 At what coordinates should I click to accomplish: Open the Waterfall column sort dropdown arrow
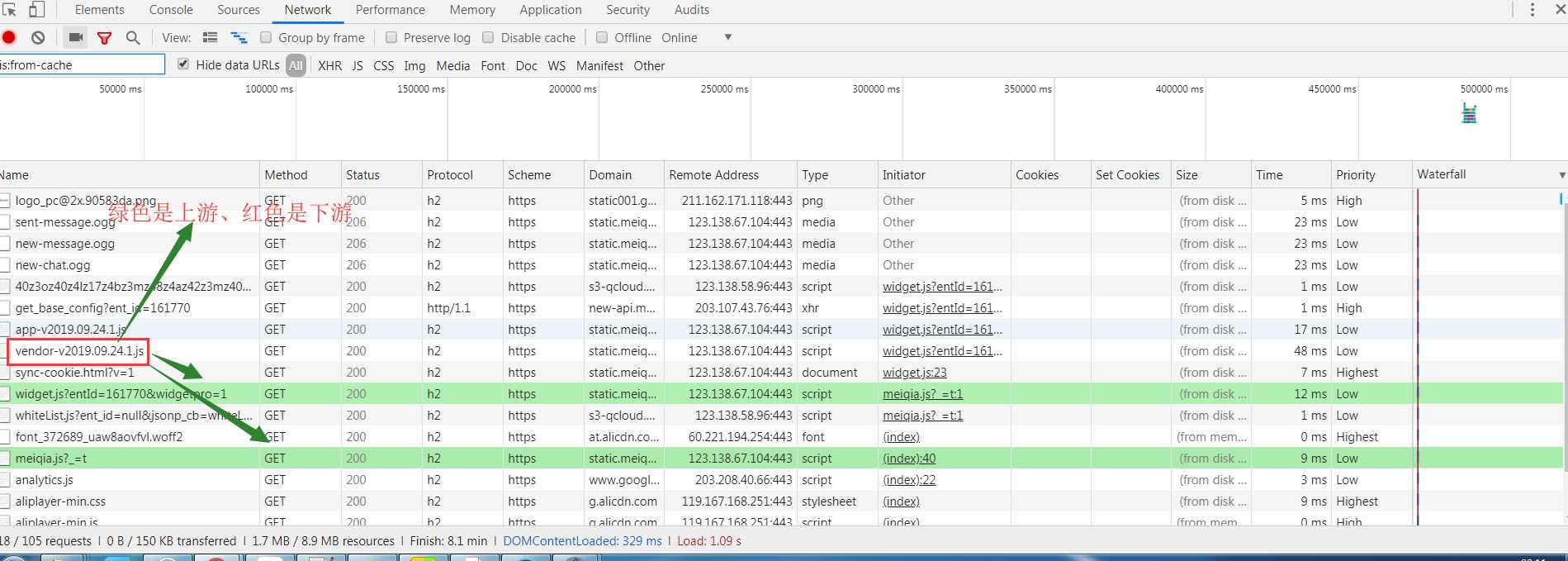[x=1561, y=175]
